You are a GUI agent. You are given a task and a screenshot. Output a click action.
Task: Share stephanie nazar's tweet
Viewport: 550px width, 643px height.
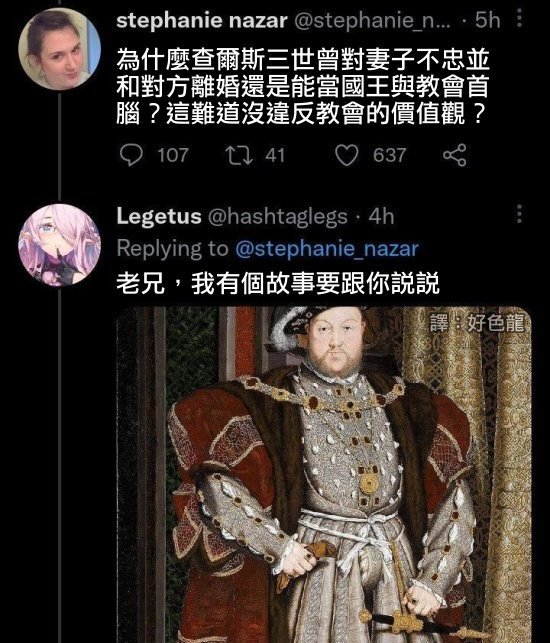click(x=454, y=155)
